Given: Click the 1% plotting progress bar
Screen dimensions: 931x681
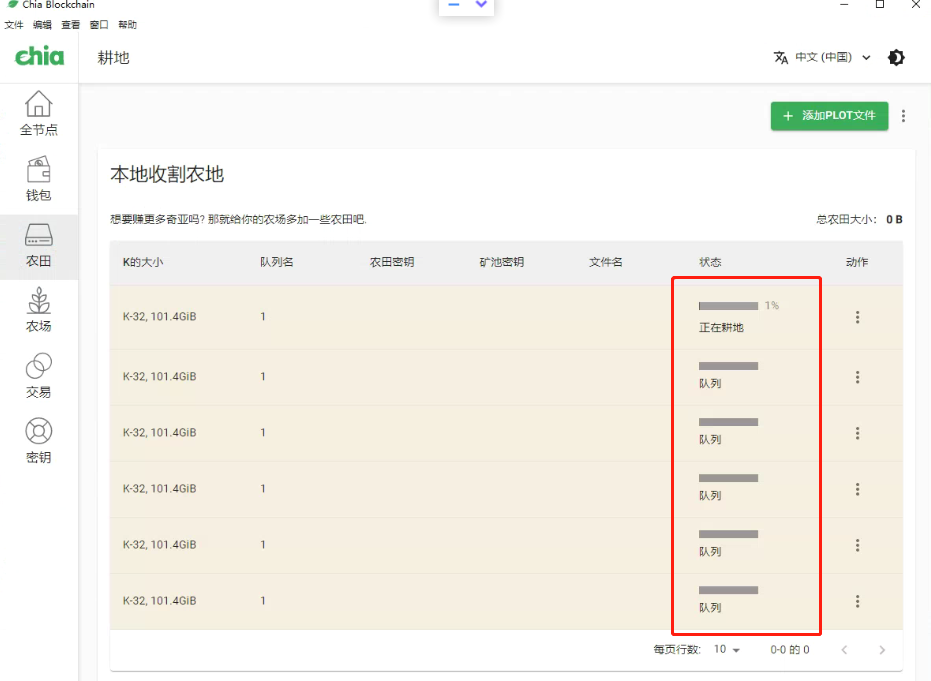Looking at the screenshot, I should 729,306.
